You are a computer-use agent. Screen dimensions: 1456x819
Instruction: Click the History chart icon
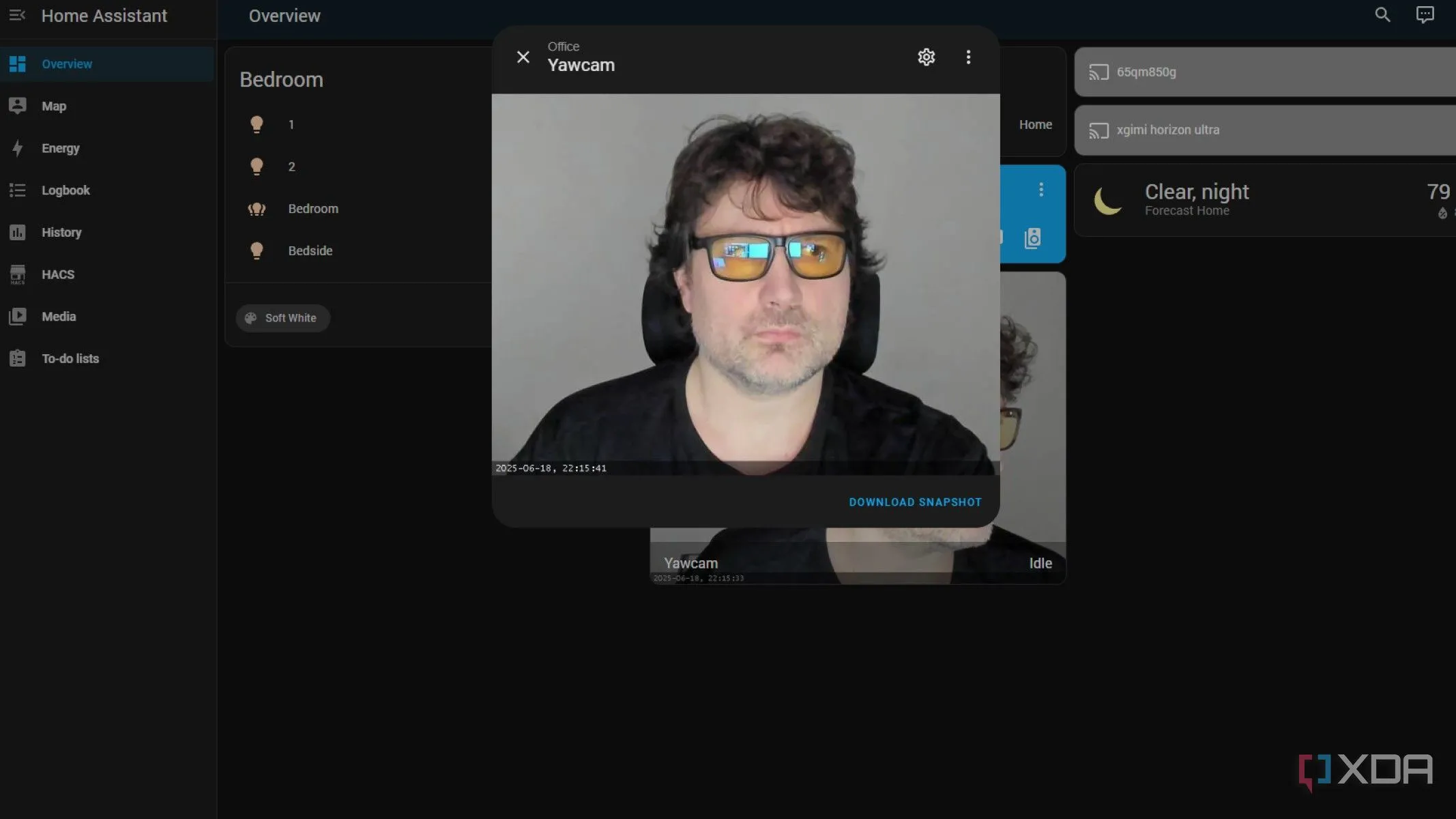click(18, 233)
